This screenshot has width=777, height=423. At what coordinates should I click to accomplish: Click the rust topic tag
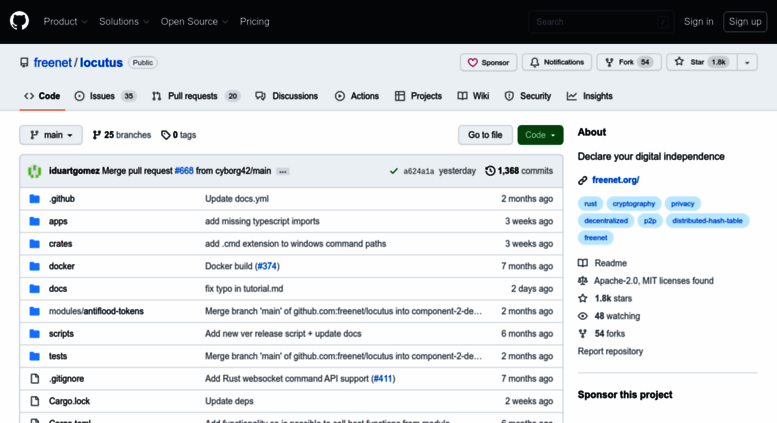(590, 204)
